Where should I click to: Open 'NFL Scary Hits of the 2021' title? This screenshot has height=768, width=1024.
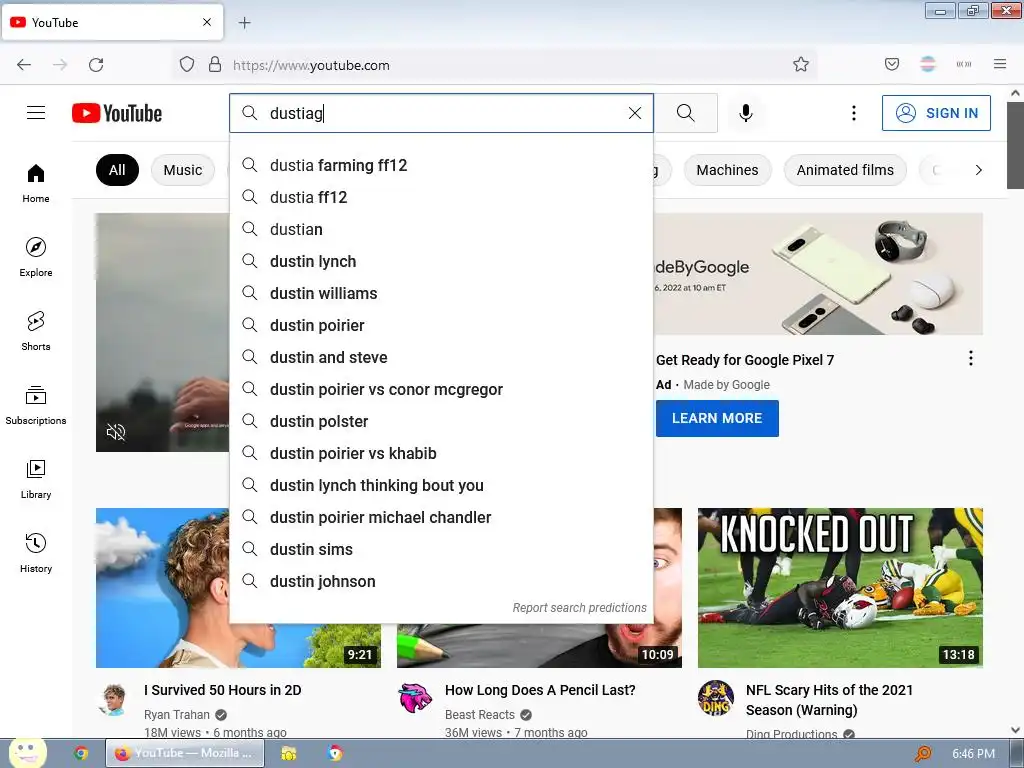point(829,699)
